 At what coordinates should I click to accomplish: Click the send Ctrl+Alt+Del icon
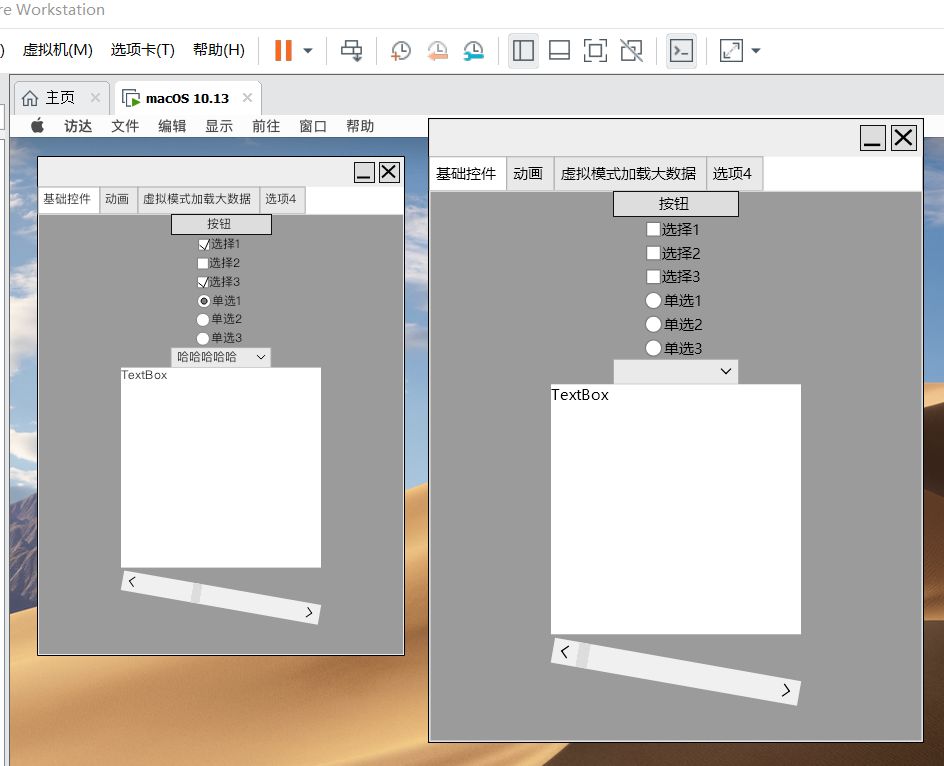pos(351,50)
